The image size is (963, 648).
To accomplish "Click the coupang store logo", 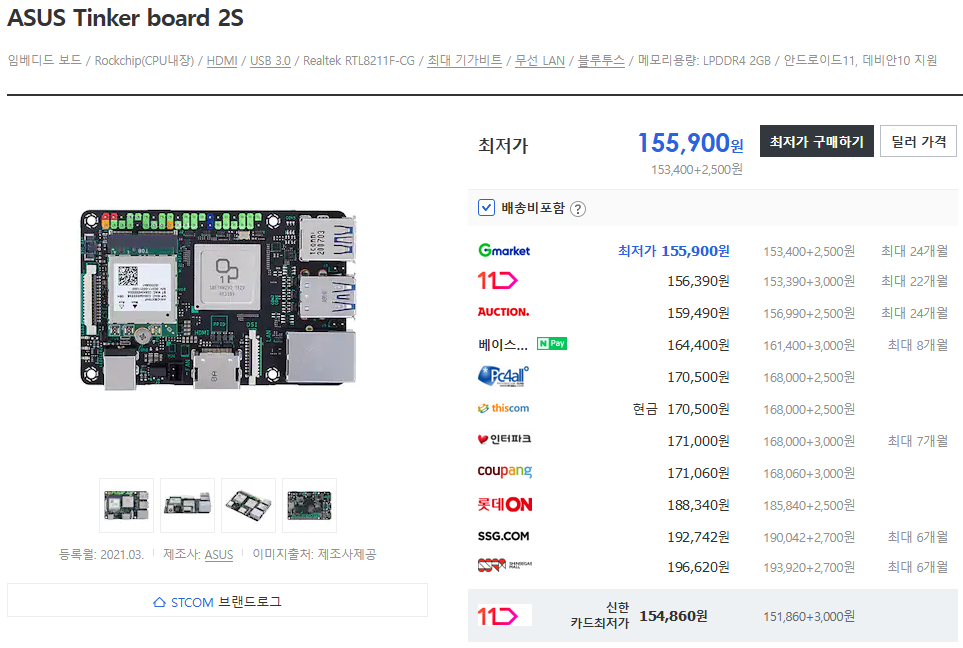I will (505, 471).
